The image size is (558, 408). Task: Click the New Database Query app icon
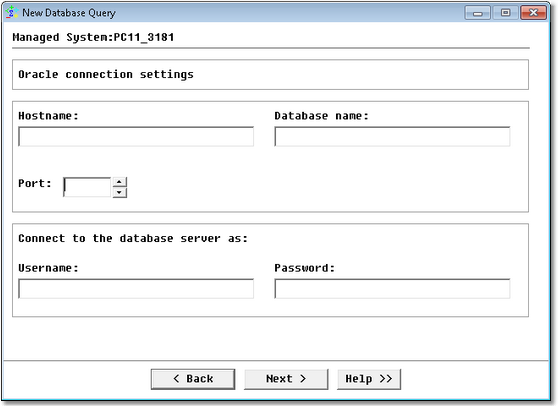pyautogui.click(x=12, y=12)
